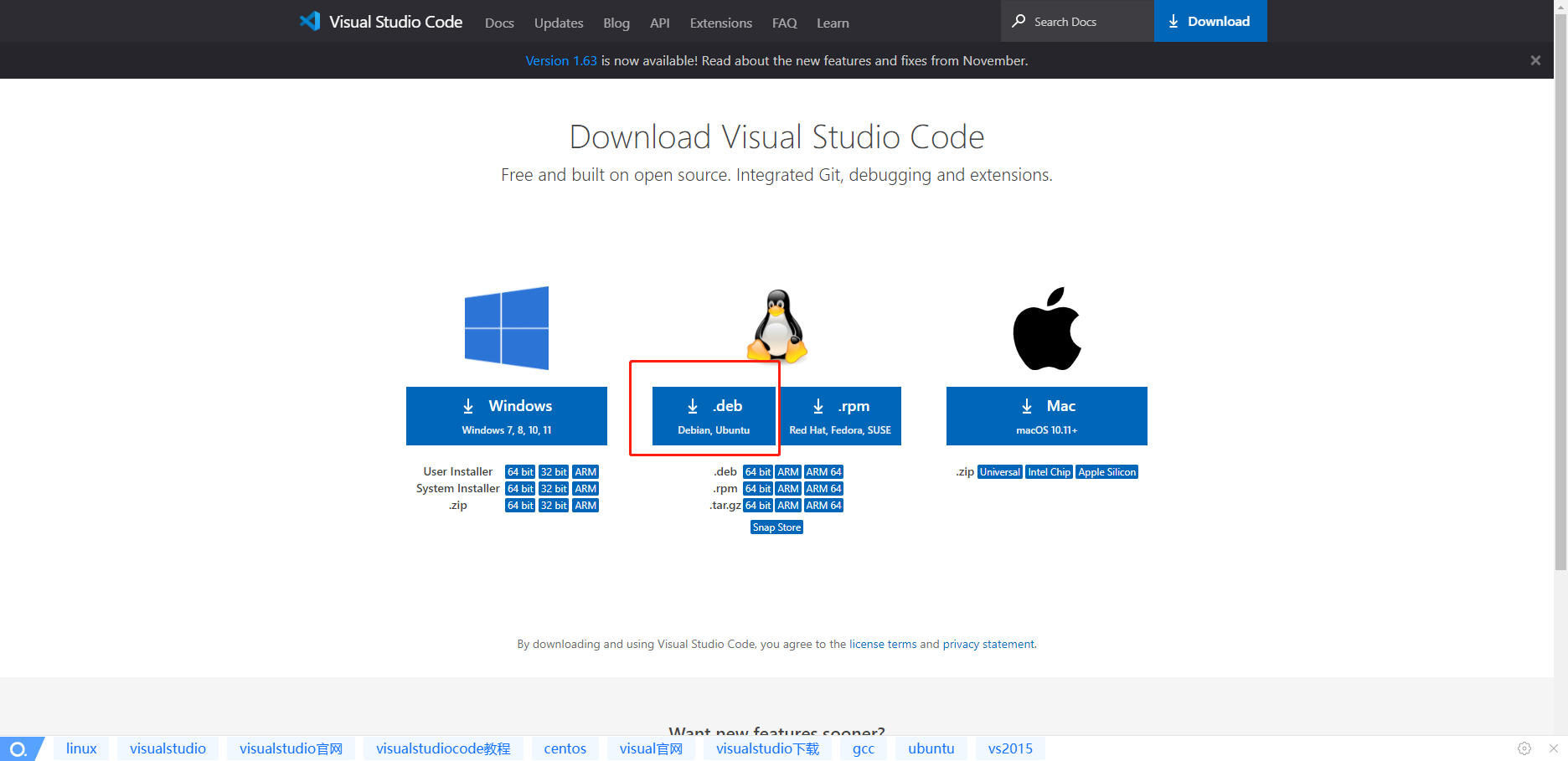Select Mac .zip Universal
The image size is (1568, 761).
[1000, 472]
